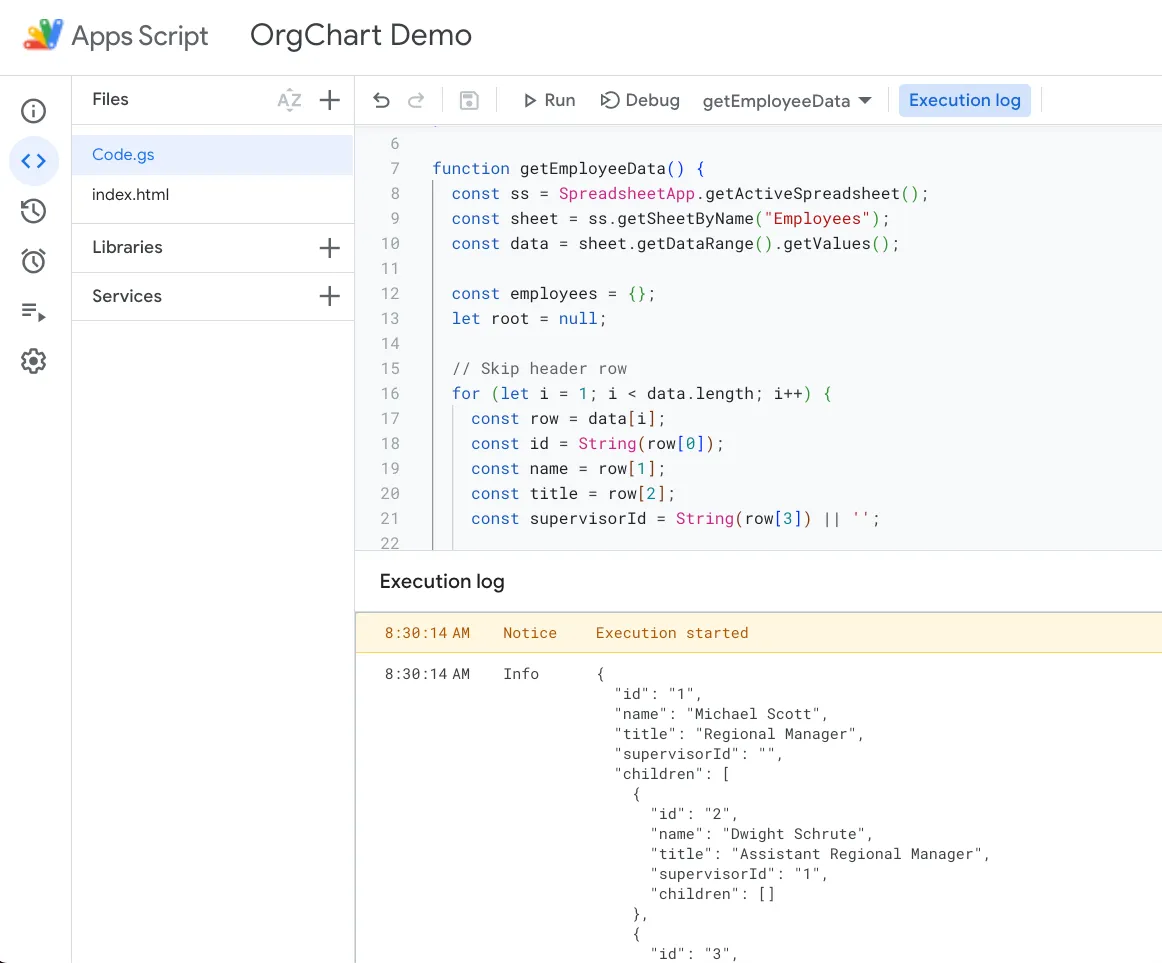
Task: Select the Code.gs file
Action: coord(123,155)
